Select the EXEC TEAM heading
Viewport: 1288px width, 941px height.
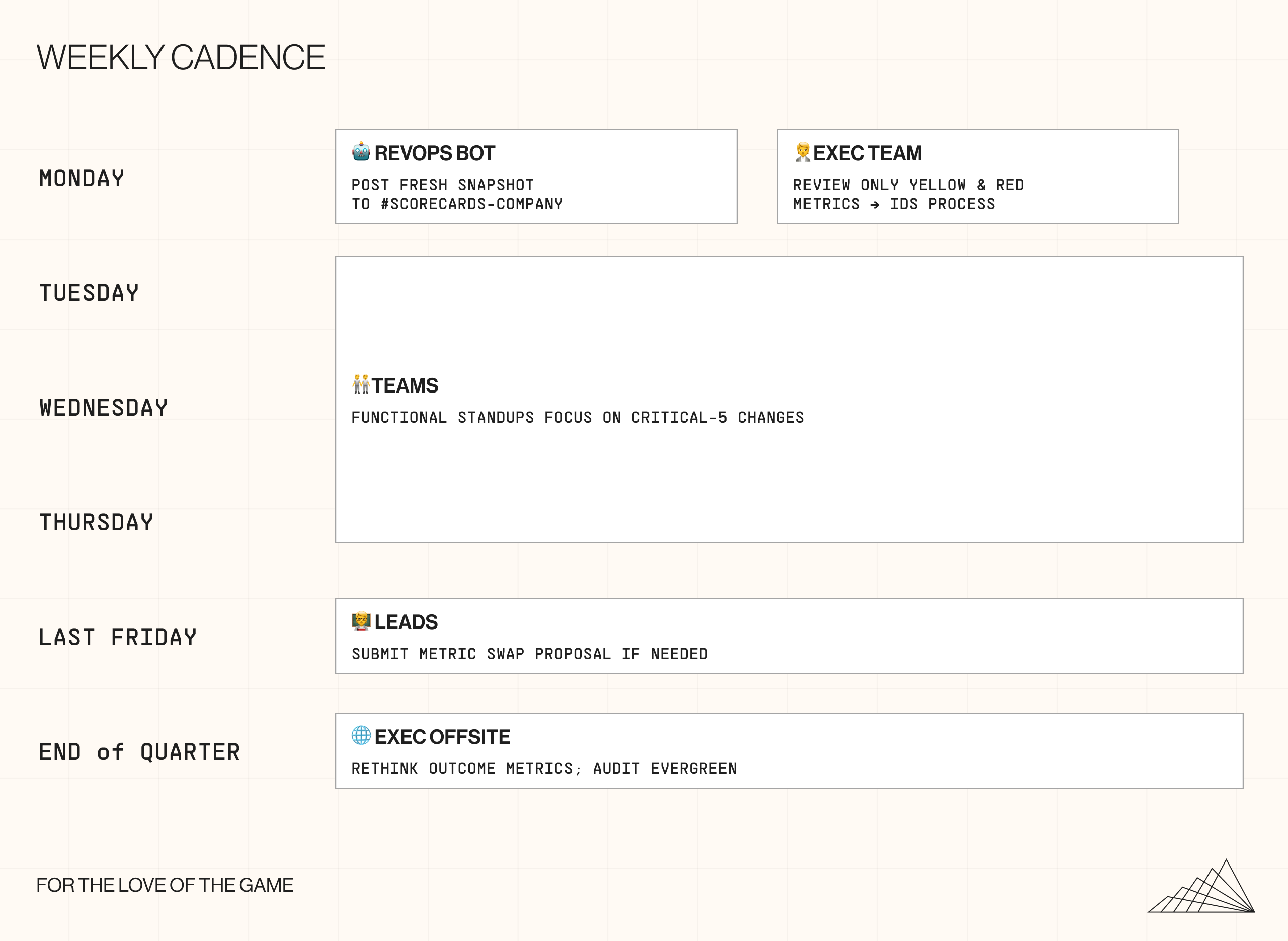click(867, 153)
